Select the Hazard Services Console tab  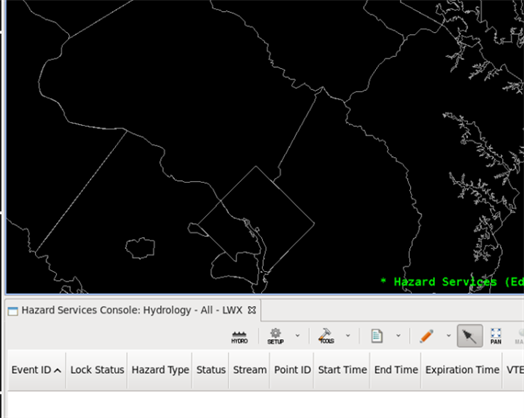click(132, 310)
